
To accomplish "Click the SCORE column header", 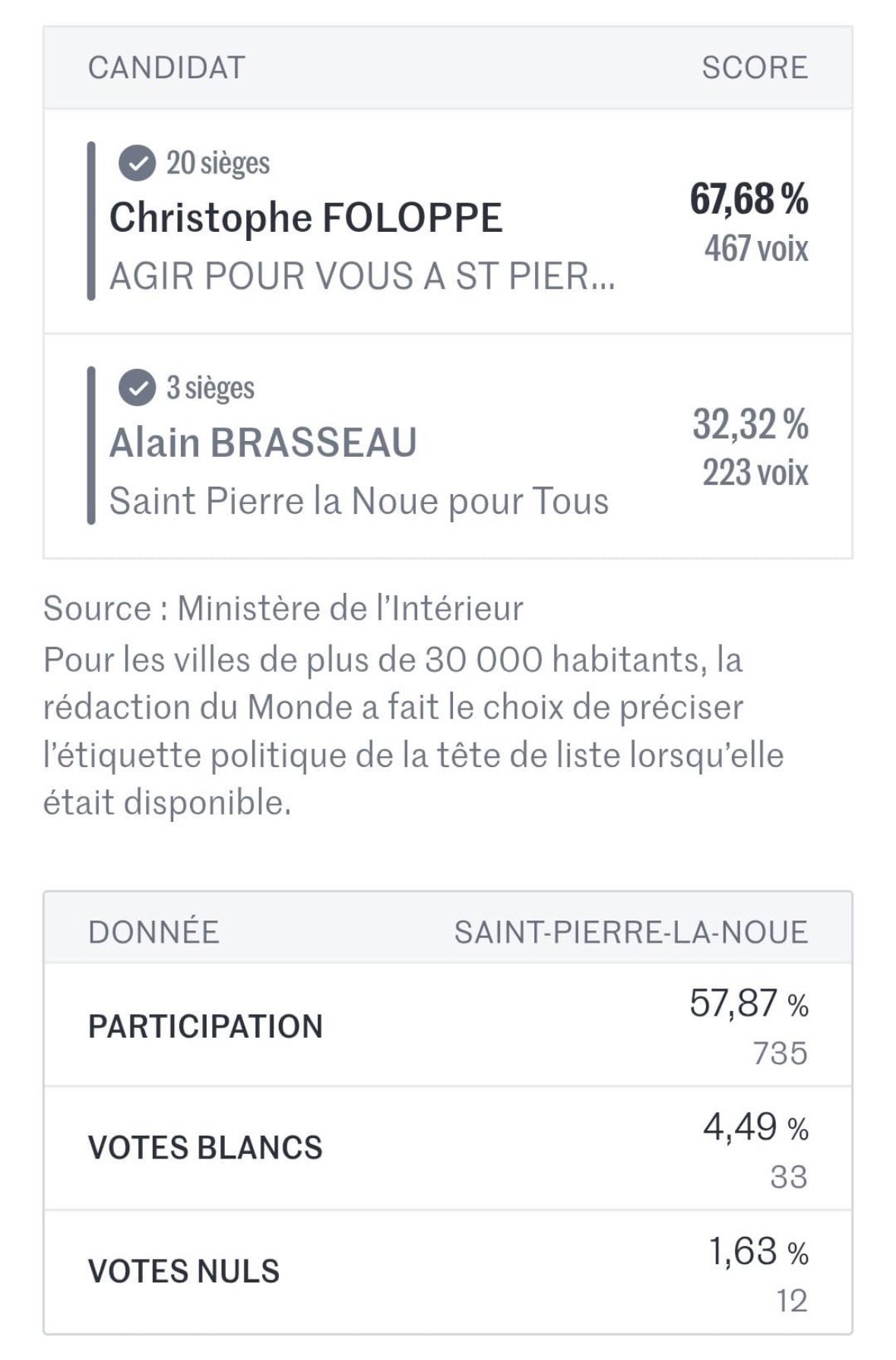I will click(754, 68).
